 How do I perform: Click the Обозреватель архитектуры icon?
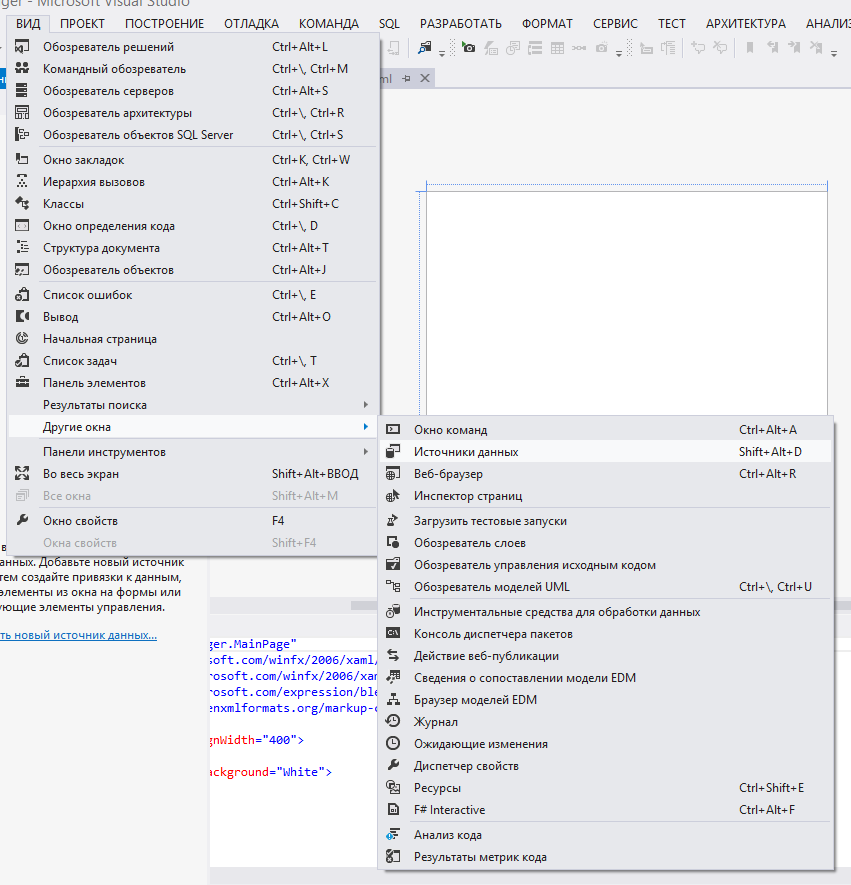22,113
